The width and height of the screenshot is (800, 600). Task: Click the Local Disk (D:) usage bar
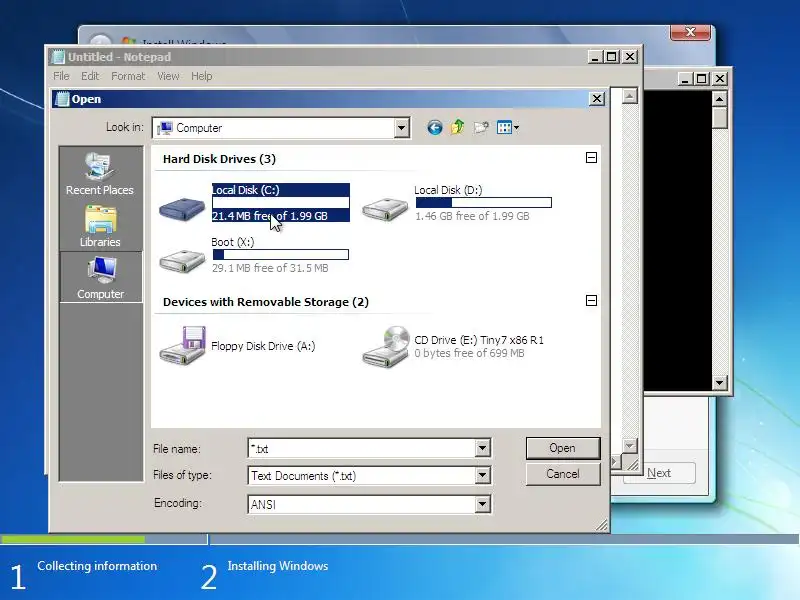(x=484, y=203)
